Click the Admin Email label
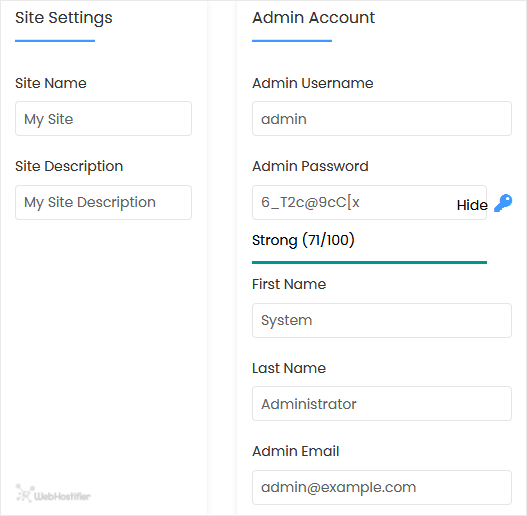Screen dimensions: 527x516 point(295,451)
